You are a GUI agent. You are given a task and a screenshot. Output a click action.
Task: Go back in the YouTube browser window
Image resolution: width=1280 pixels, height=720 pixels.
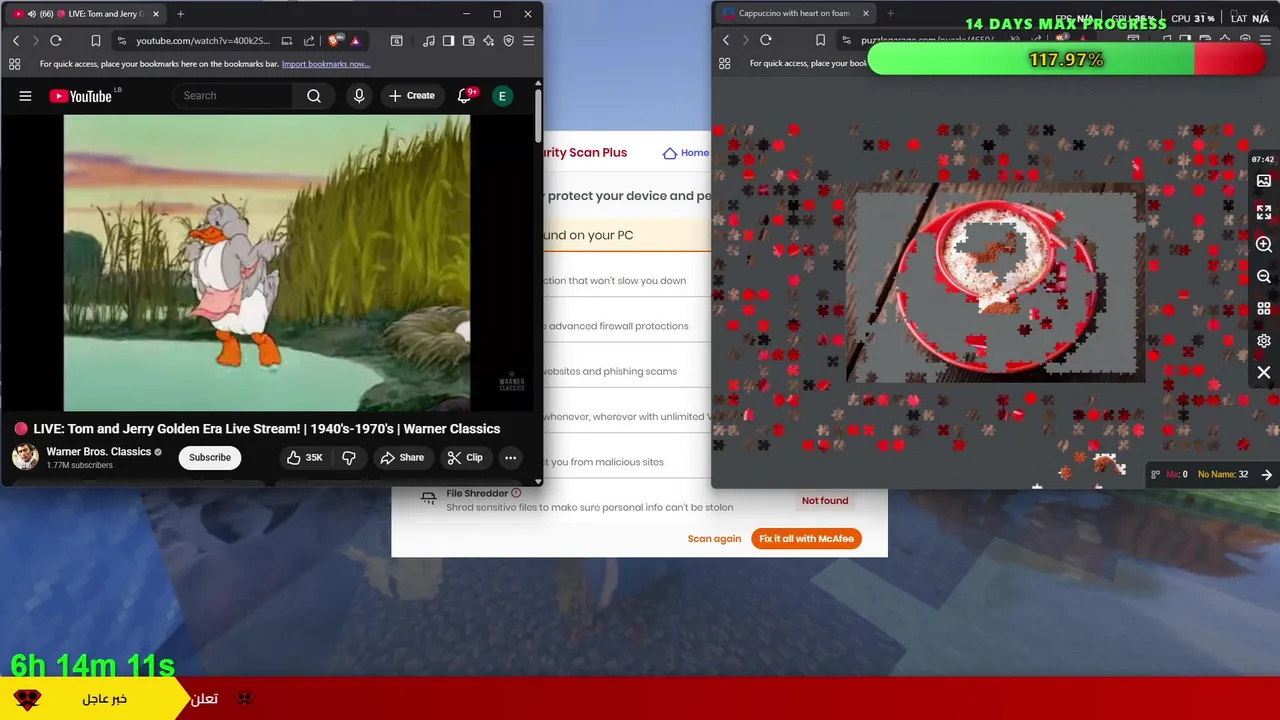coord(16,41)
